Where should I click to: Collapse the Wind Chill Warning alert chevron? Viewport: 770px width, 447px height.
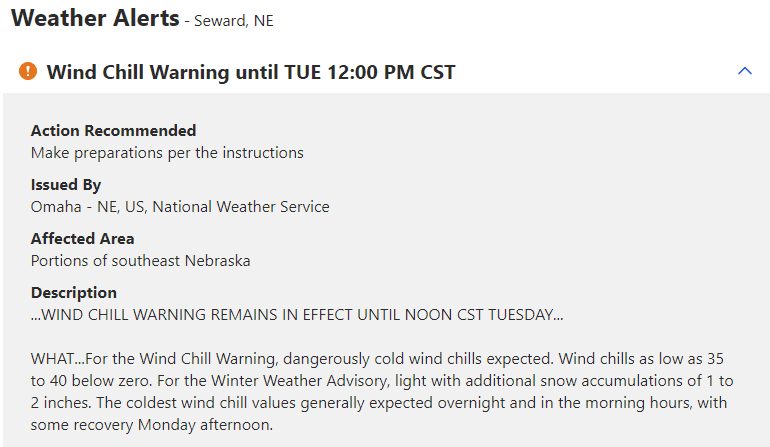[743, 71]
